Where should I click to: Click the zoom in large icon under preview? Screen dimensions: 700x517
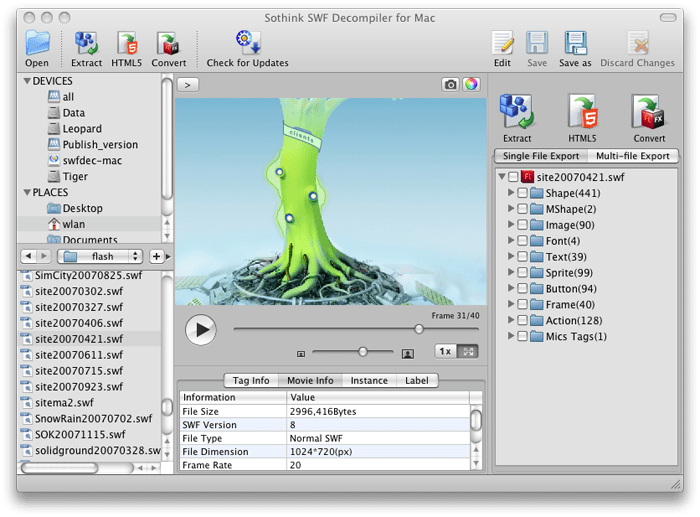[x=408, y=354]
